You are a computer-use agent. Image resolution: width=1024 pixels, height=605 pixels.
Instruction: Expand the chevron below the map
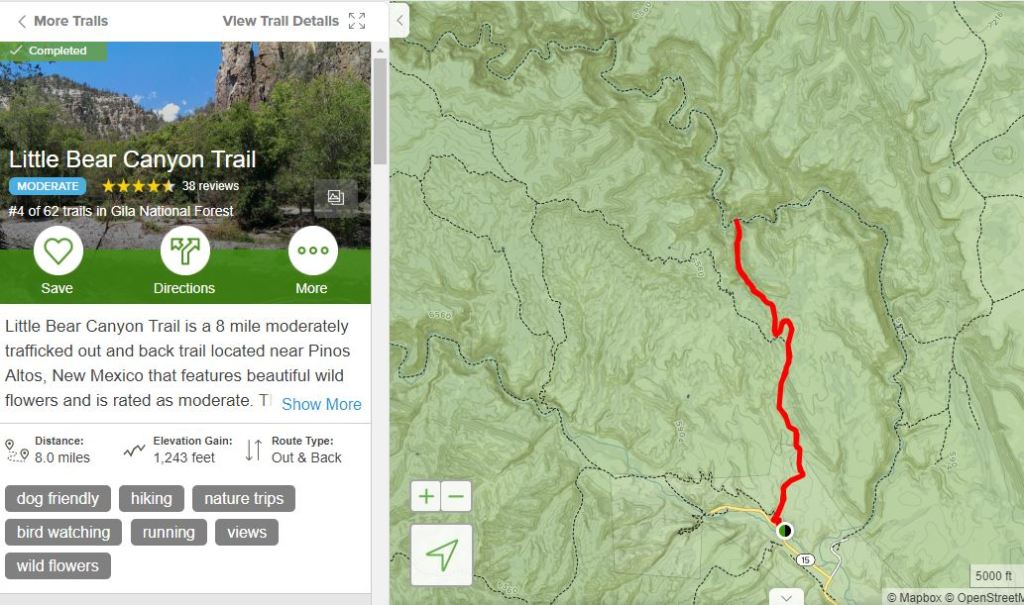[x=787, y=597]
